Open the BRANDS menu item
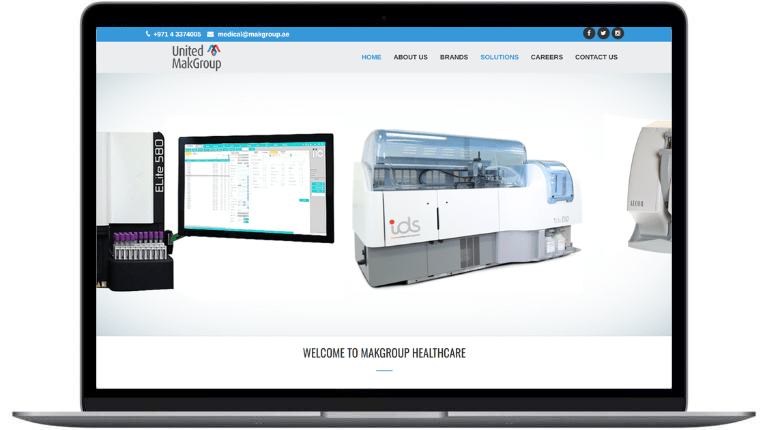The image size is (768, 430). pyautogui.click(x=454, y=57)
